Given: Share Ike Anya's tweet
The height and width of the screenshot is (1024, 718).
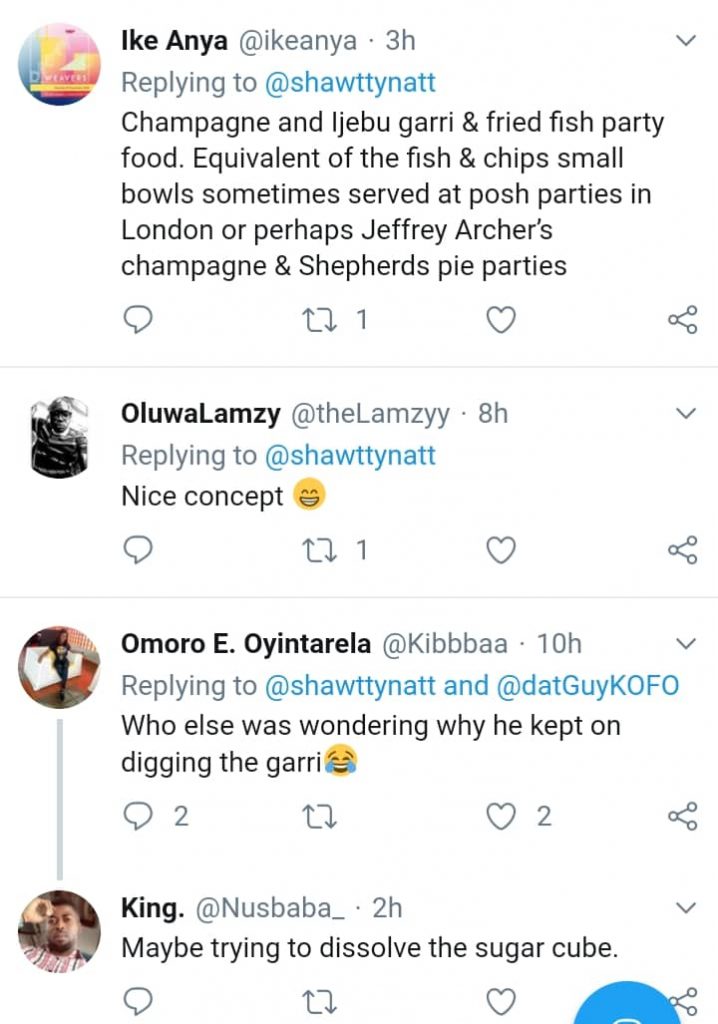Looking at the screenshot, I should (682, 320).
